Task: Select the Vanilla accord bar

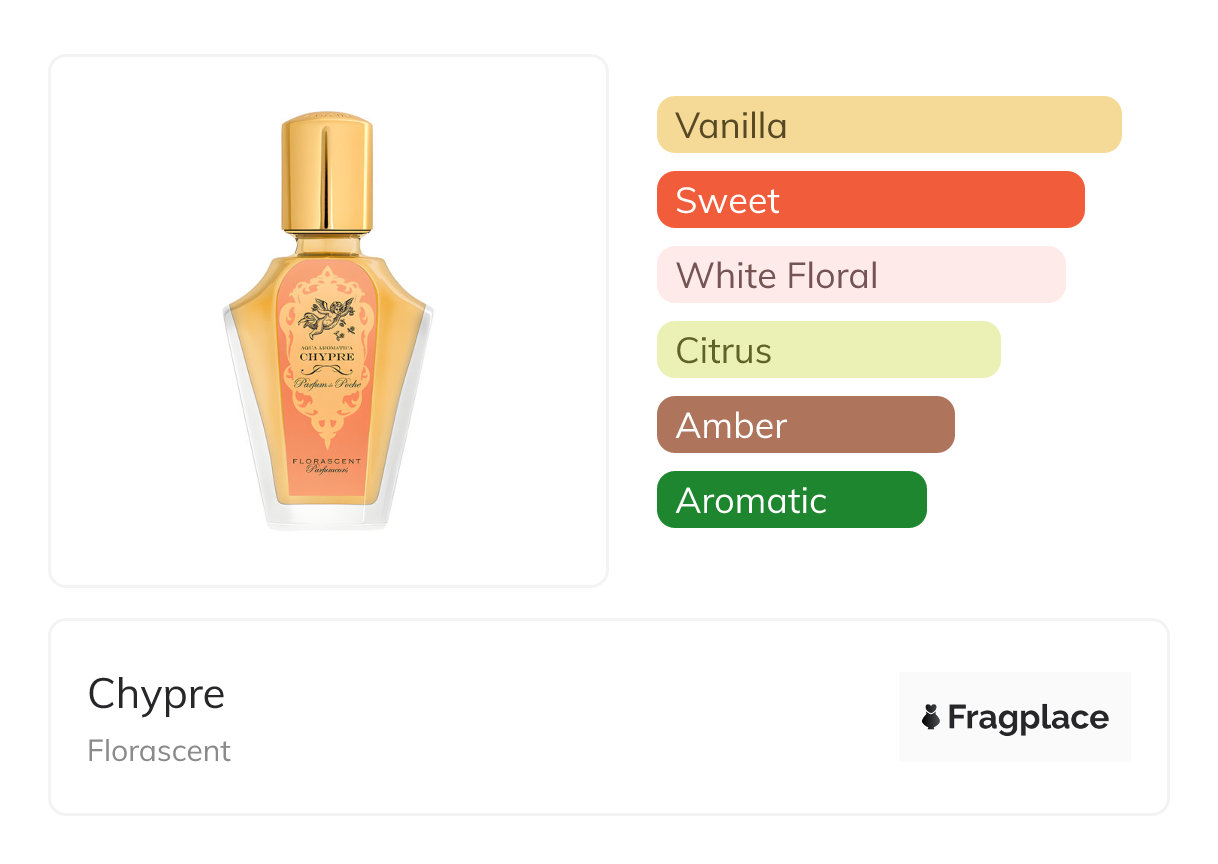Action: pyautogui.click(x=888, y=125)
